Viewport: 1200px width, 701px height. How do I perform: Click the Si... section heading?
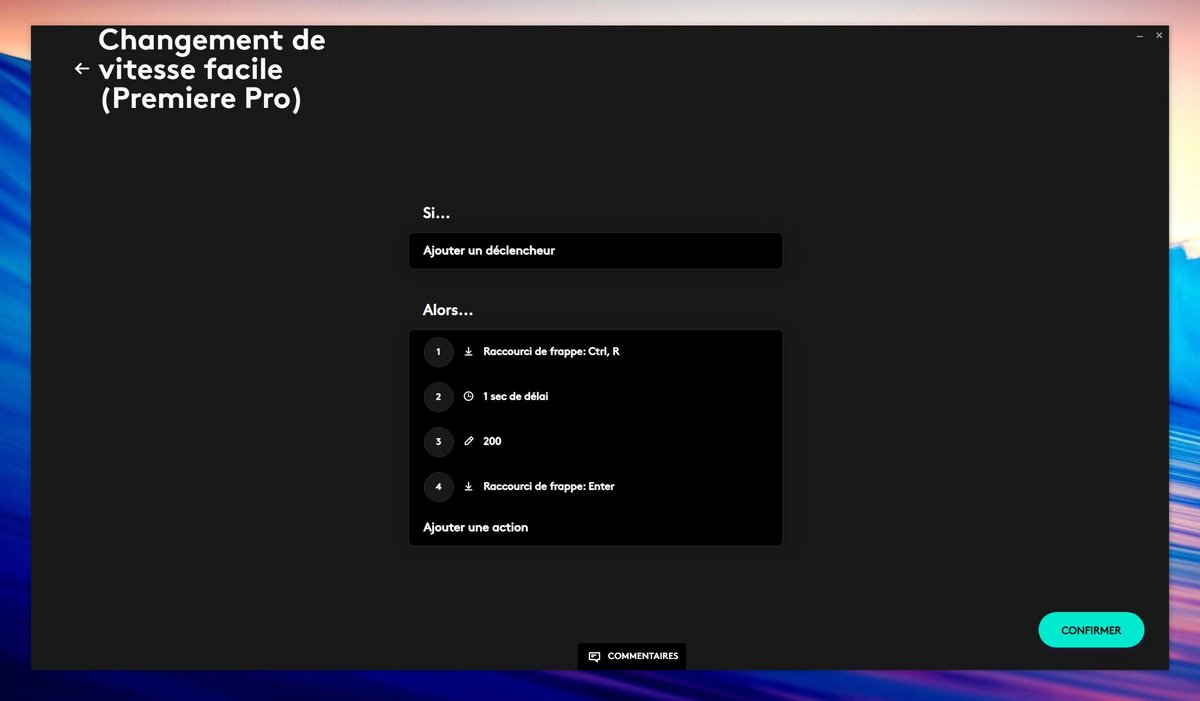pyautogui.click(x=436, y=213)
